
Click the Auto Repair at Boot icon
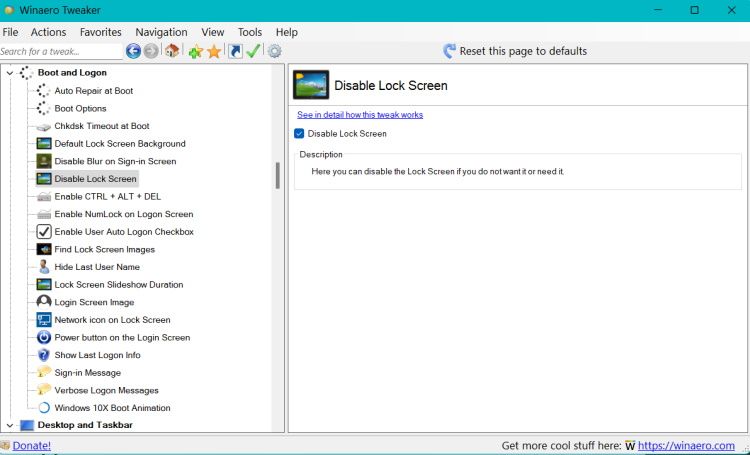tap(44, 91)
